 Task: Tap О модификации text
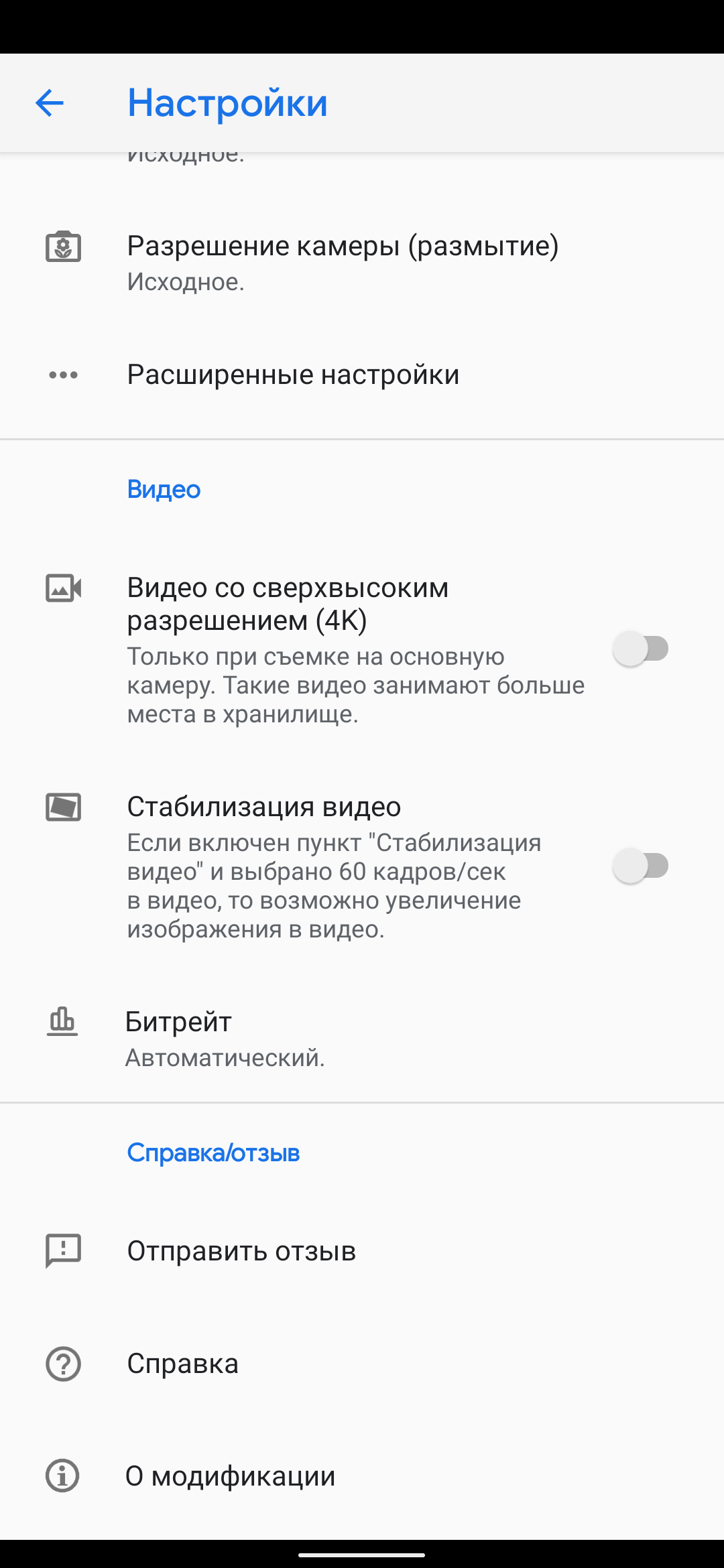(x=230, y=1476)
